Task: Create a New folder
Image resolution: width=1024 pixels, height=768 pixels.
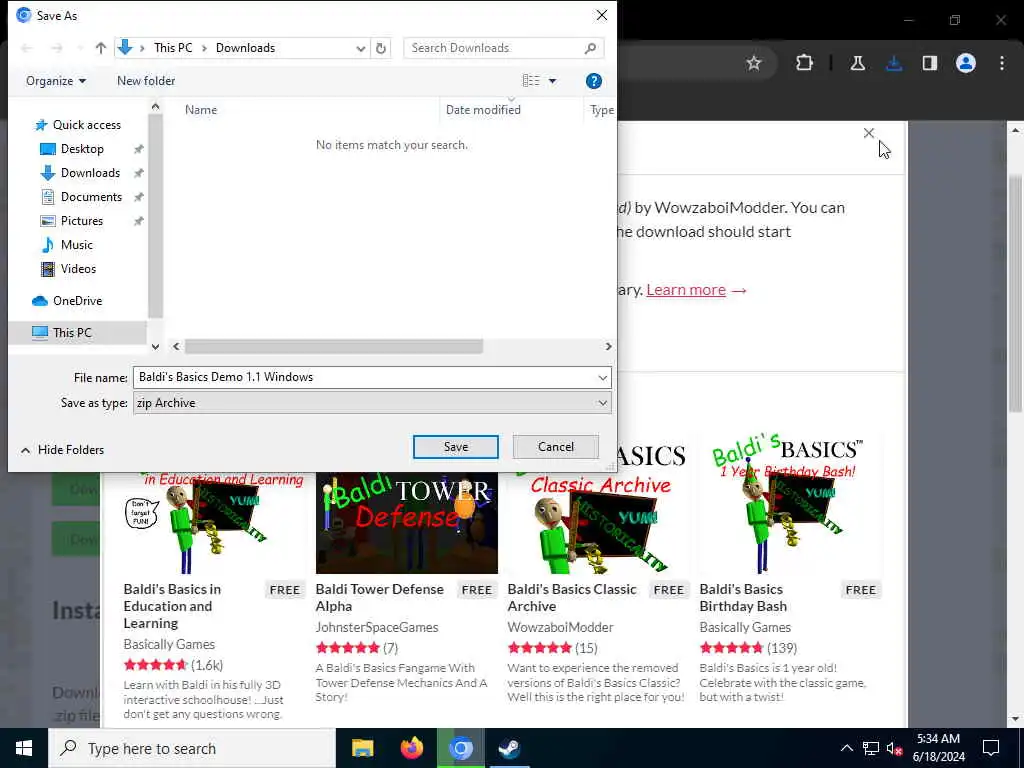Action: [x=146, y=81]
